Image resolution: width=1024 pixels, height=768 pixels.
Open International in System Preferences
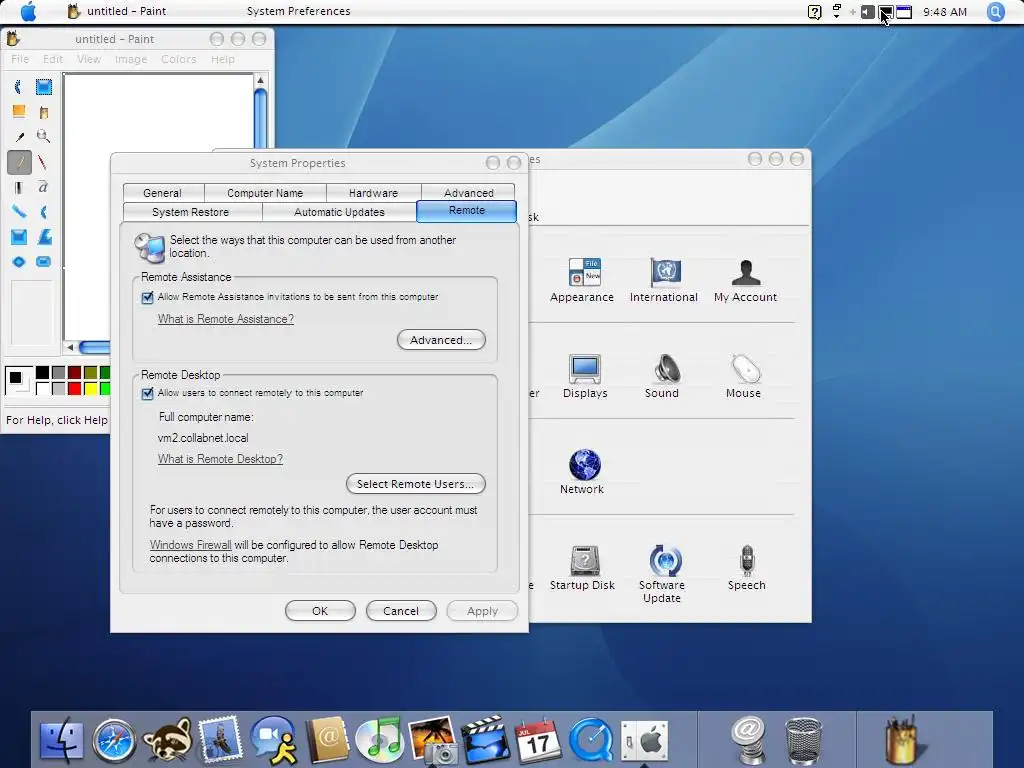pyautogui.click(x=664, y=280)
